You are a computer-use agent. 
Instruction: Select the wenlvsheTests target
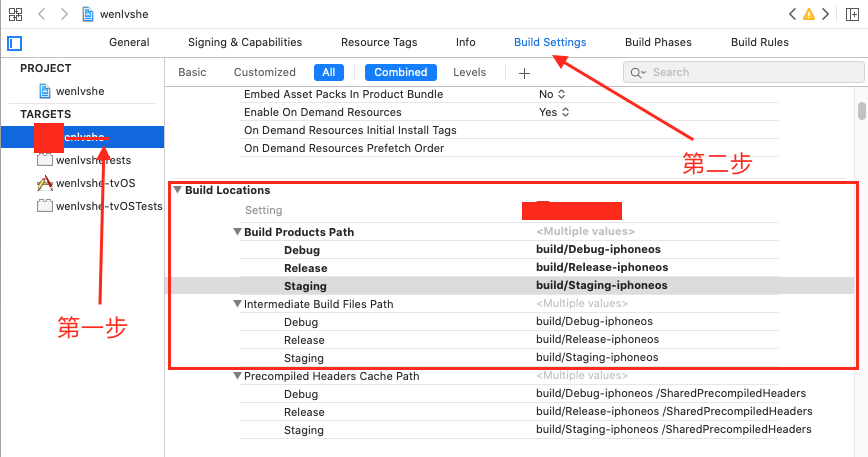94,160
